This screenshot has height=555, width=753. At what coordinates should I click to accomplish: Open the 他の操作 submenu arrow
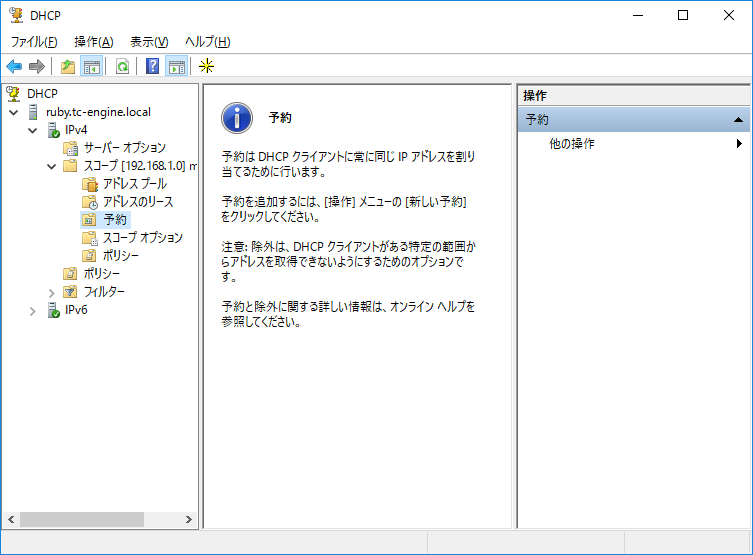click(739, 144)
